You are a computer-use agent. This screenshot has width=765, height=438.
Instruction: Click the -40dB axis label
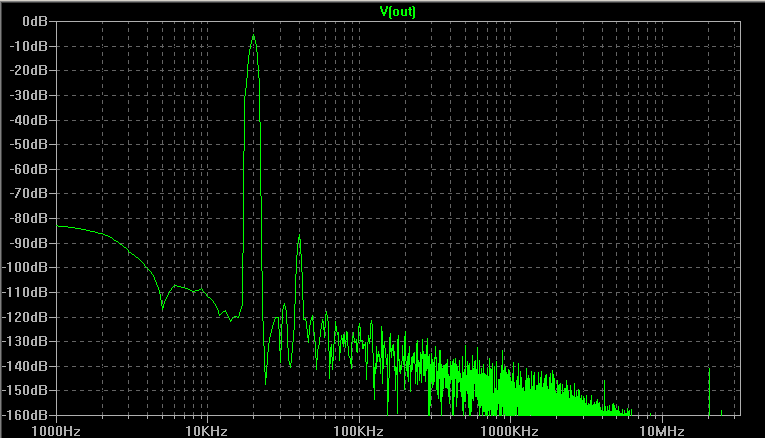[29, 120]
